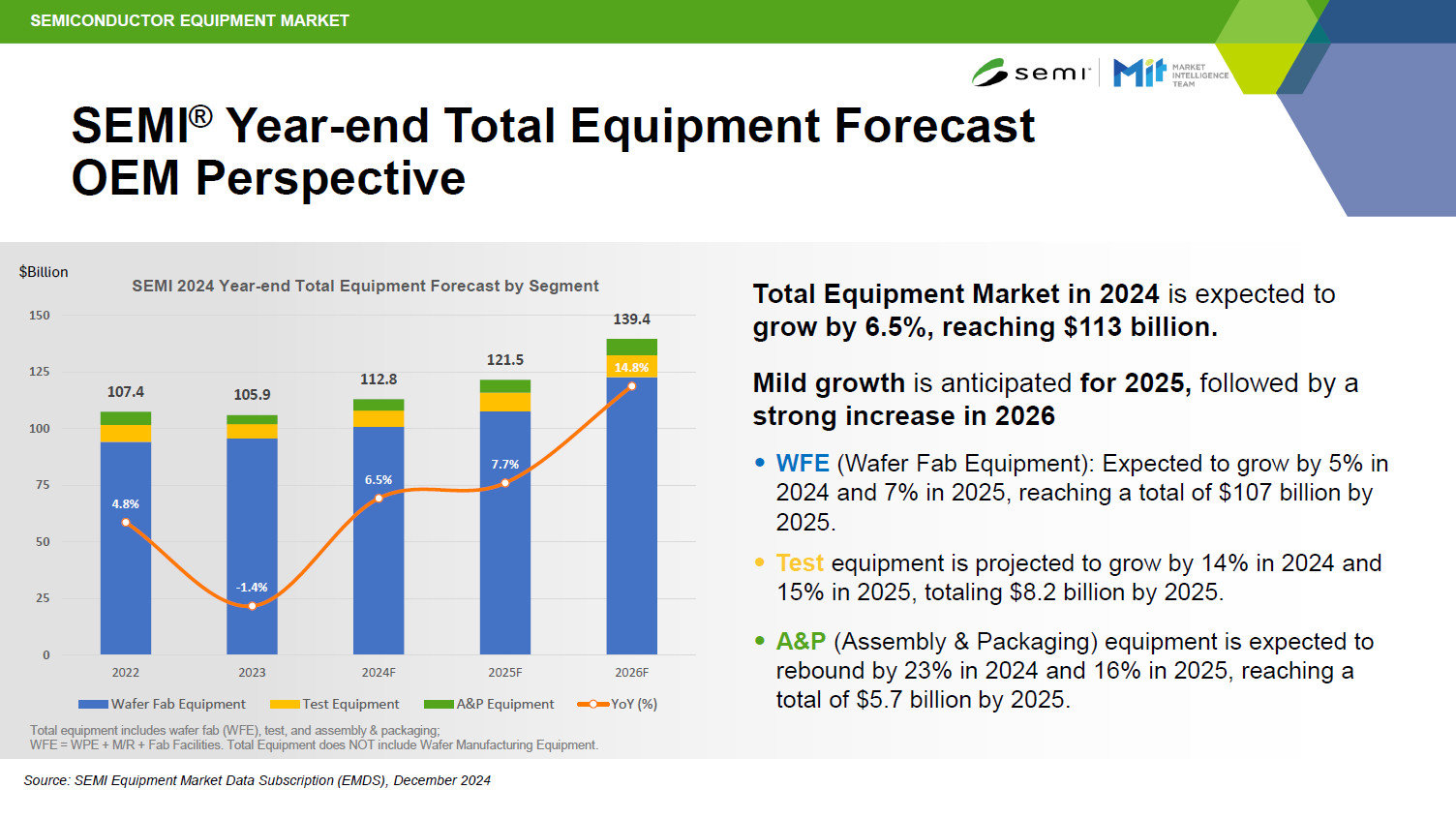Click the 2022 x-axis label

point(126,673)
